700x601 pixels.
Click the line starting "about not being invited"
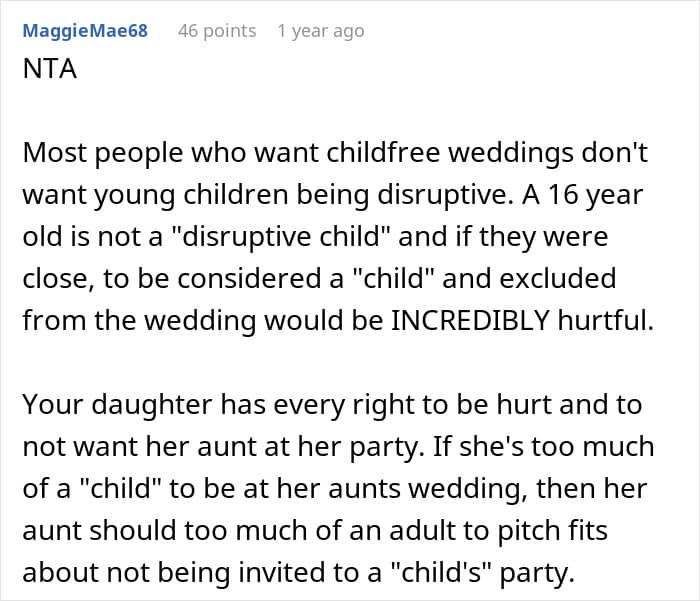(x=298, y=573)
